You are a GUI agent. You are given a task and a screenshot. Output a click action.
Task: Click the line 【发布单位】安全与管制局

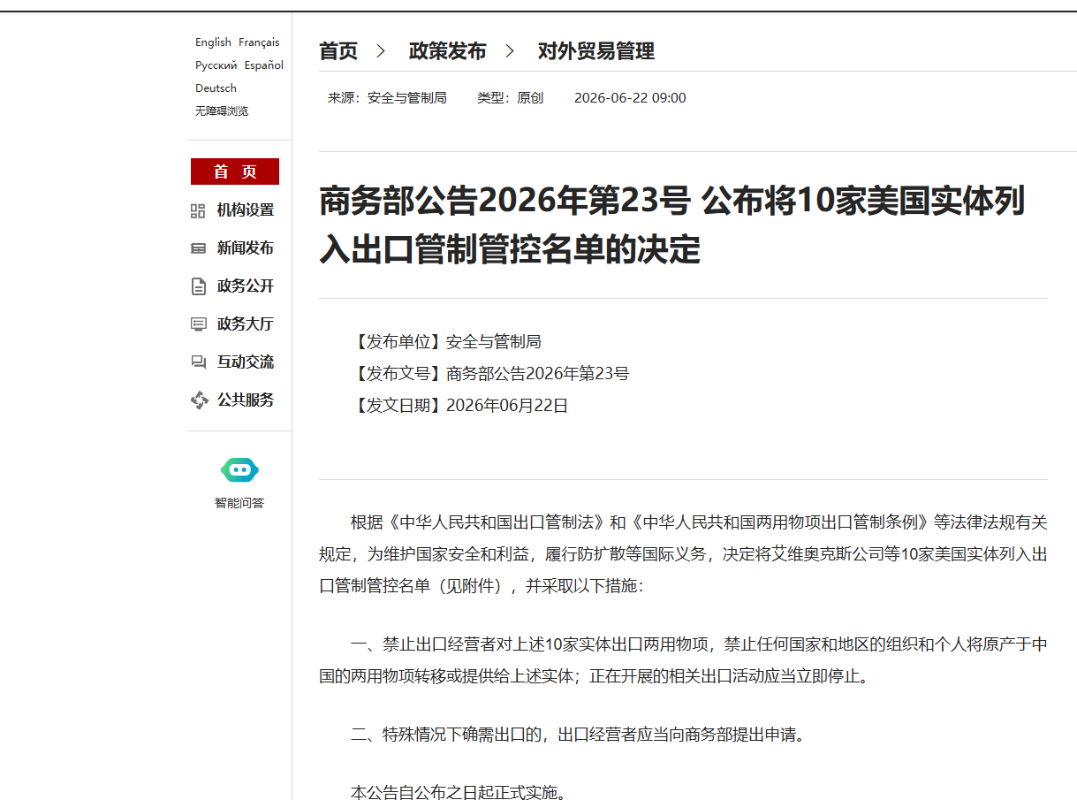(446, 341)
